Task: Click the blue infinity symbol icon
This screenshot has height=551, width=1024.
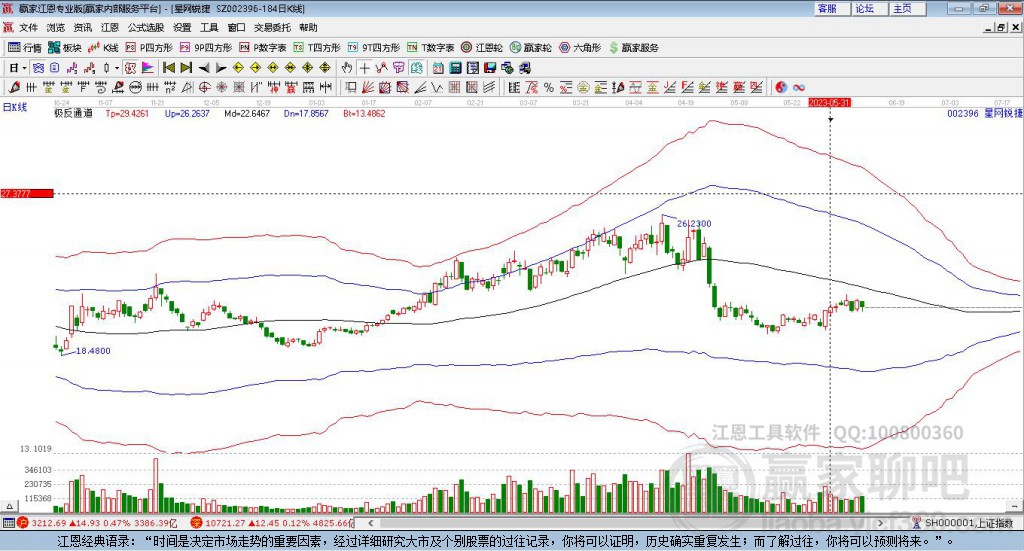Action: coord(799,87)
